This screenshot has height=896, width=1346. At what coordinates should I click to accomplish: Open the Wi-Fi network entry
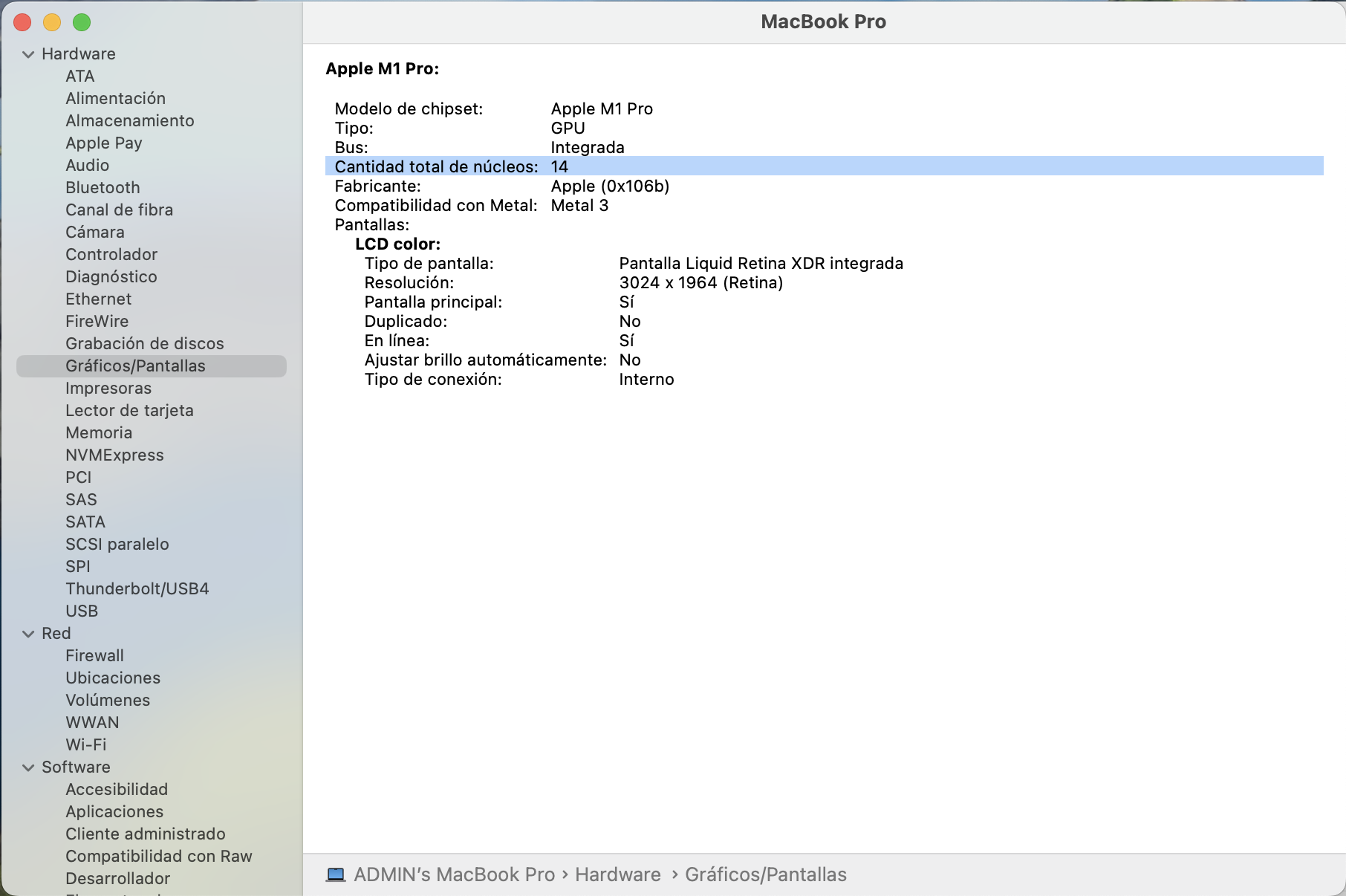85,744
